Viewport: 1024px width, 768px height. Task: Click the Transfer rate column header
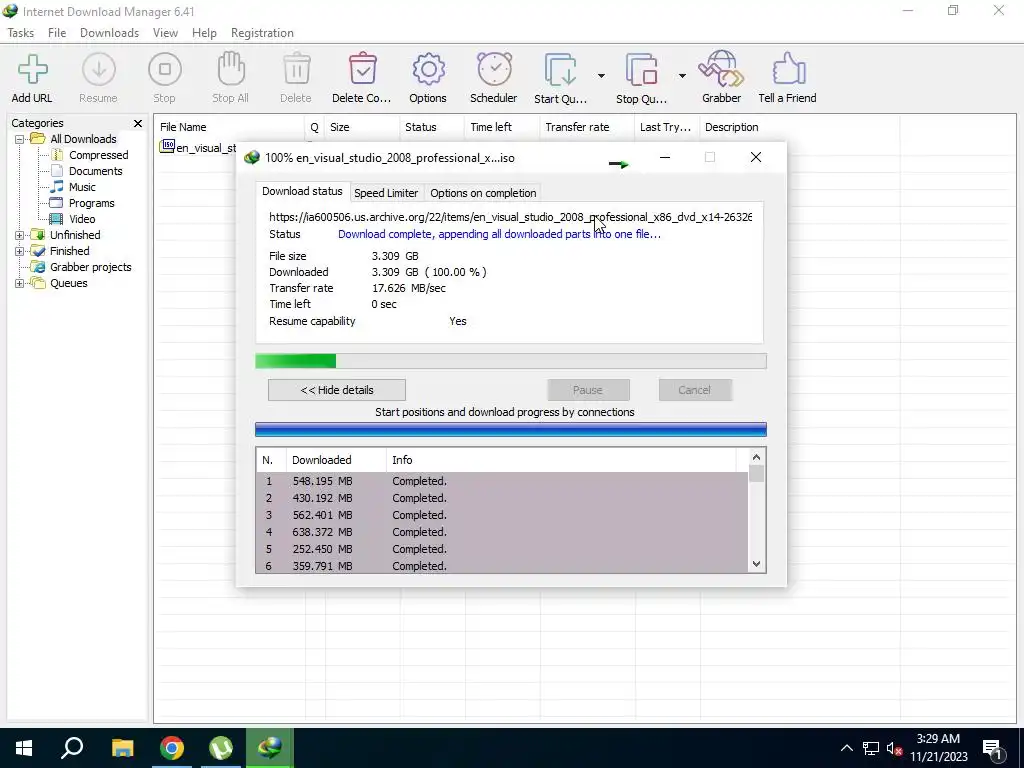(x=587, y=127)
